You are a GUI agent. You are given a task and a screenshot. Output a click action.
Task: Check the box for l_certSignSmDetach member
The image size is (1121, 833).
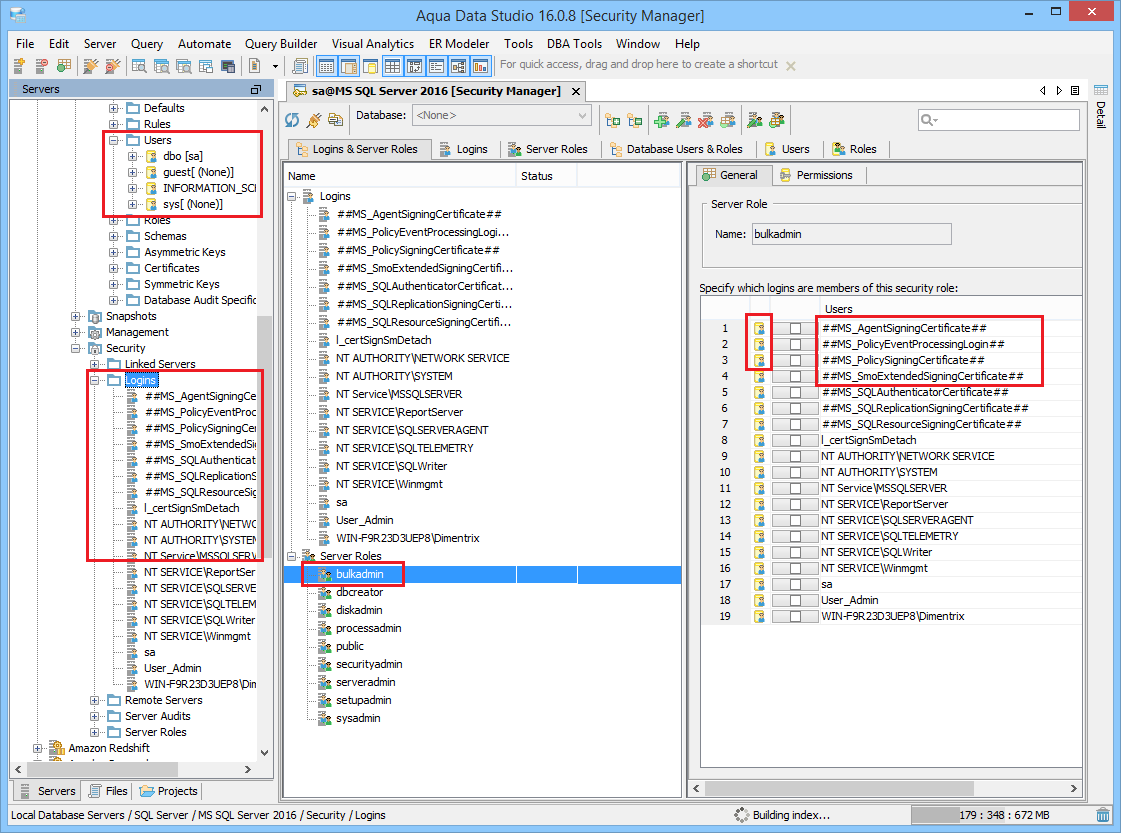(x=795, y=440)
